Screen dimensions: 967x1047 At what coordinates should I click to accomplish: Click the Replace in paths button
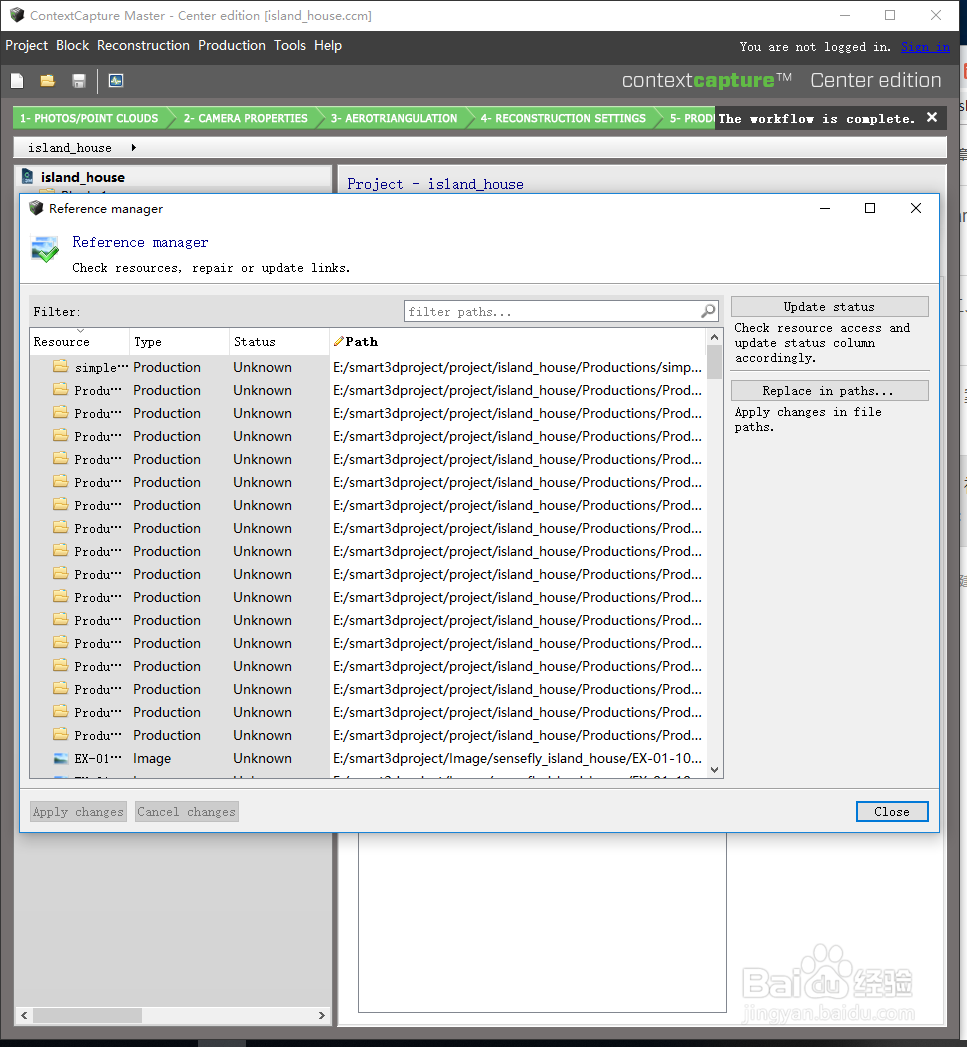(829, 391)
